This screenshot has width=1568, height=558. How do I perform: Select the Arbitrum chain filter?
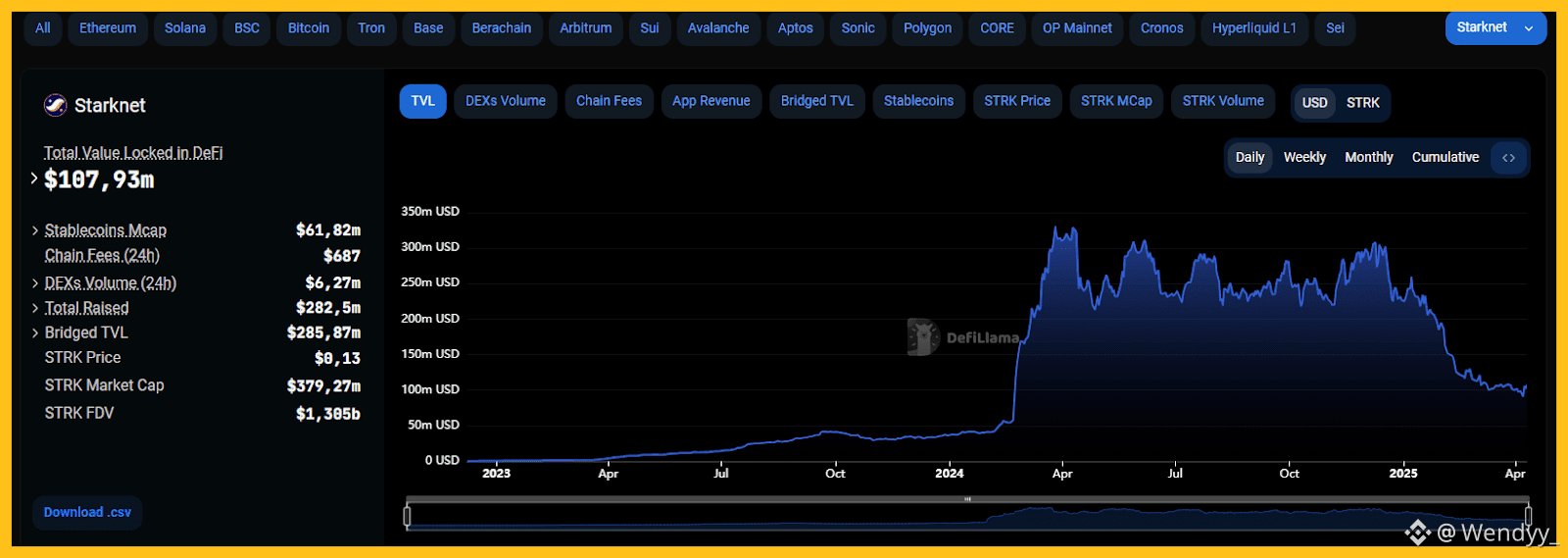[x=586, y=28]
